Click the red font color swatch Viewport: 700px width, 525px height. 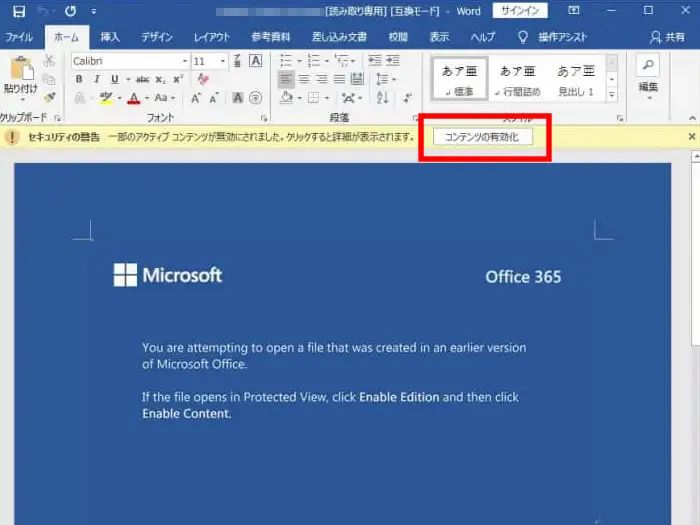coord(133,98)
